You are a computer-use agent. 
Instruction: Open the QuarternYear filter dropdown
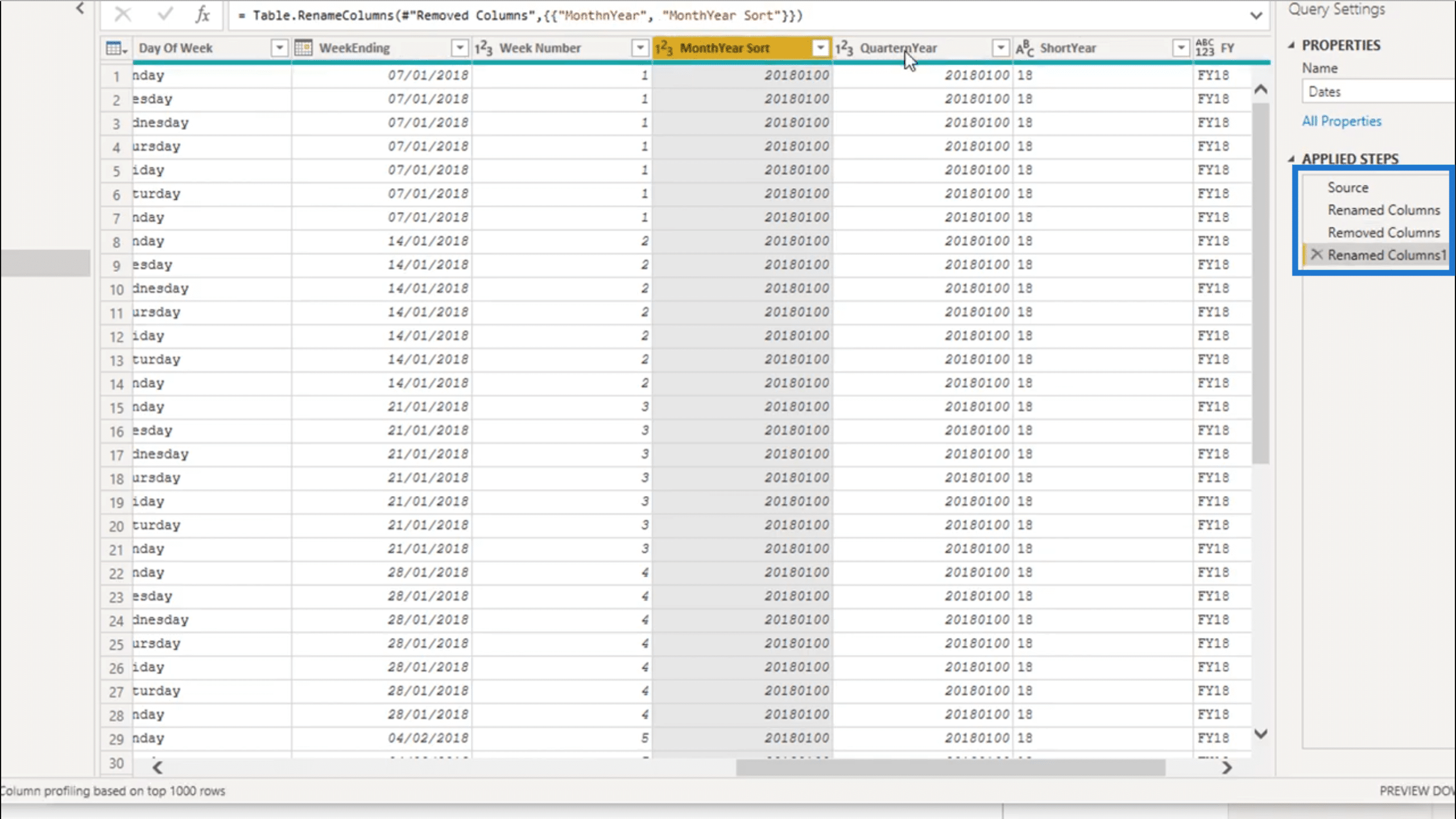tap(1000, 48)
